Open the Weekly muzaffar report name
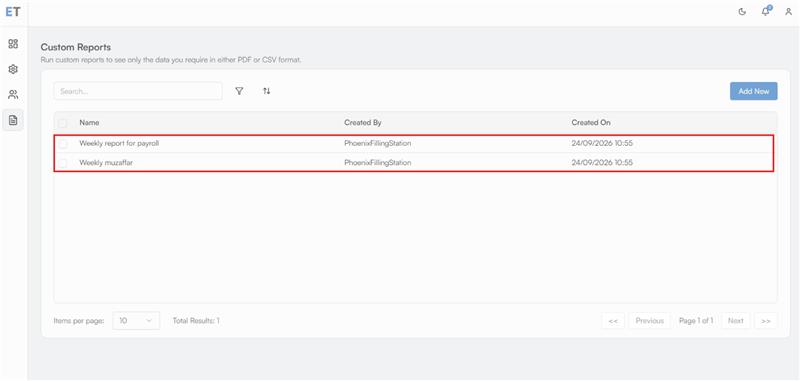 106,163
